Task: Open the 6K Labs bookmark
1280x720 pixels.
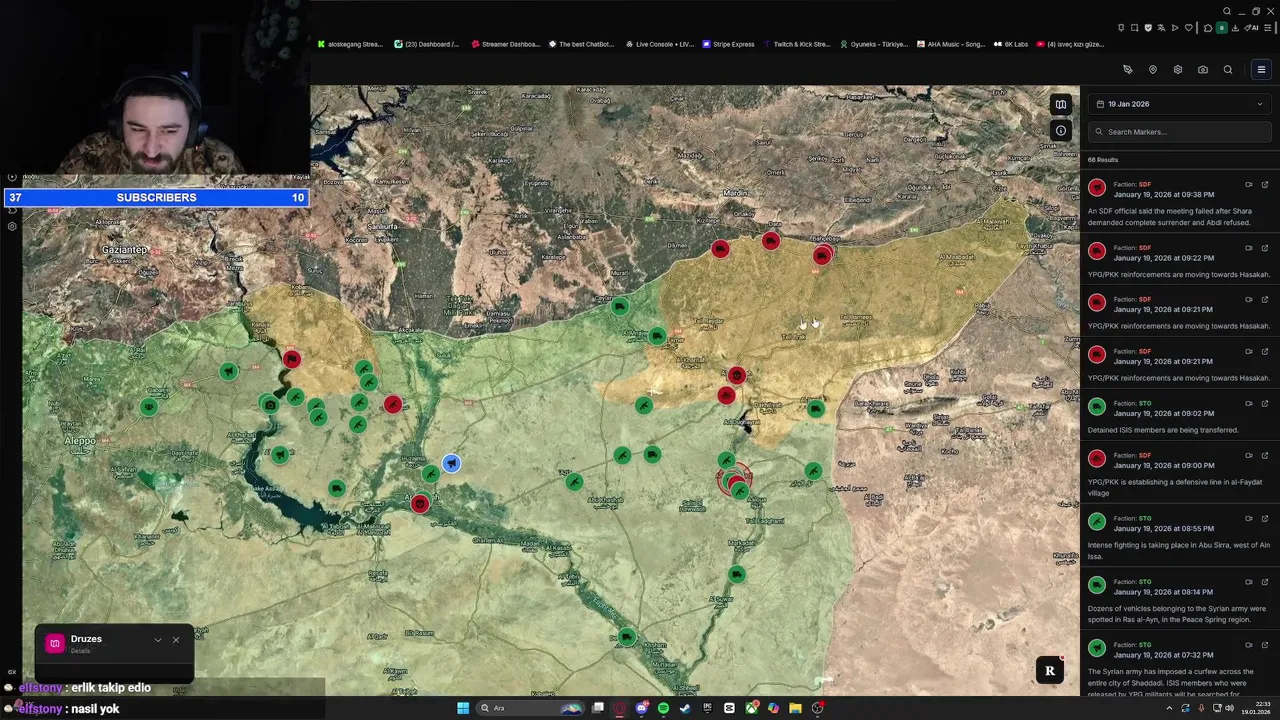Action: [1011, 44]
